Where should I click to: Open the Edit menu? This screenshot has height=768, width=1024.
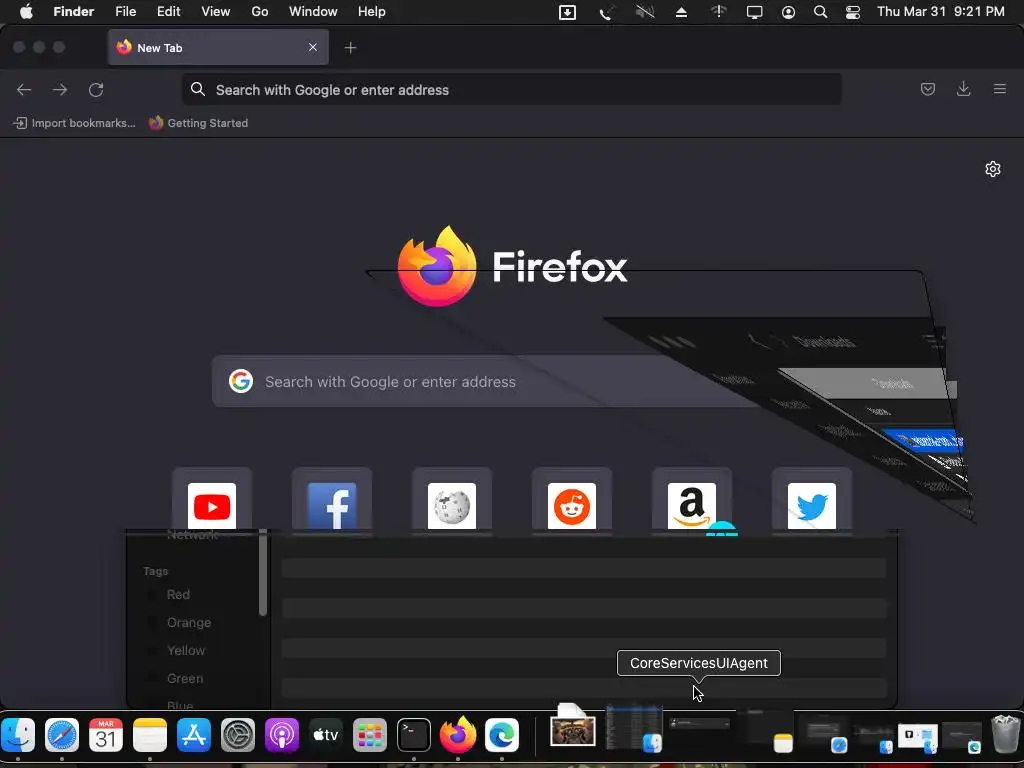click(x=168, y=12)
